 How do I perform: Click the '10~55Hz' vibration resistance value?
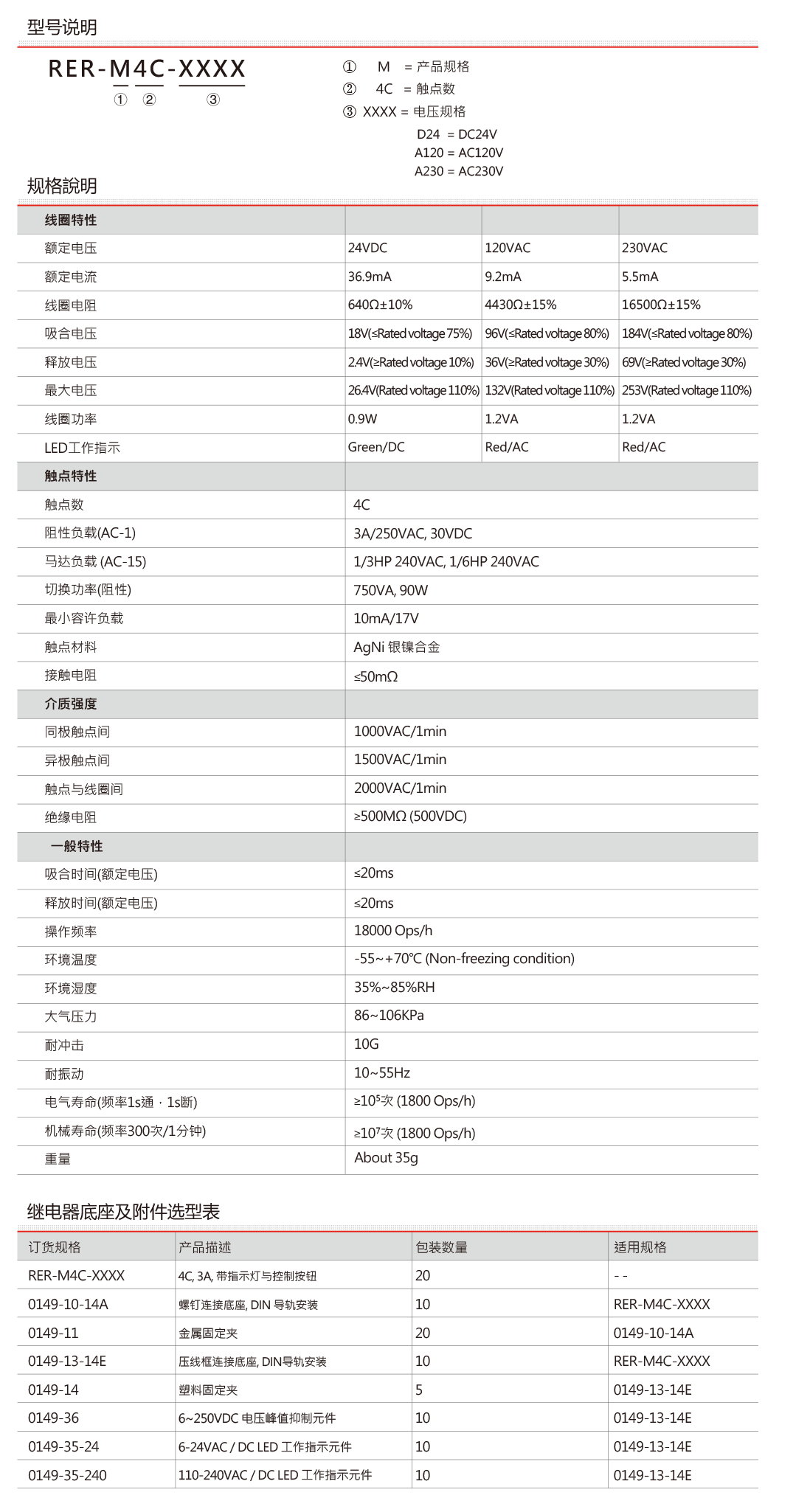382,1072
